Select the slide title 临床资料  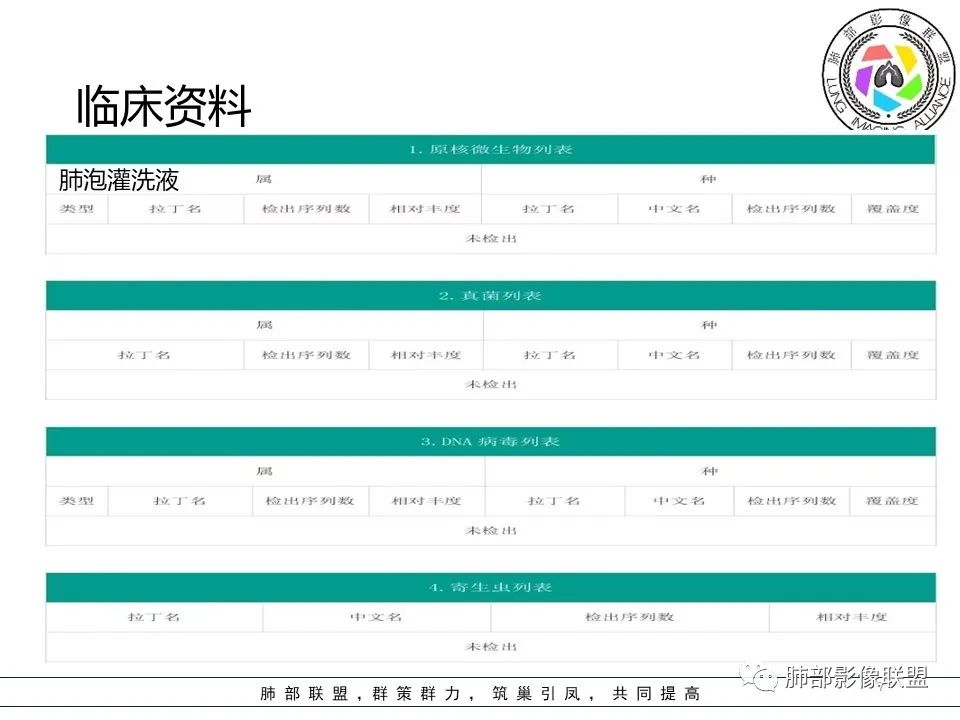point(164,107)
